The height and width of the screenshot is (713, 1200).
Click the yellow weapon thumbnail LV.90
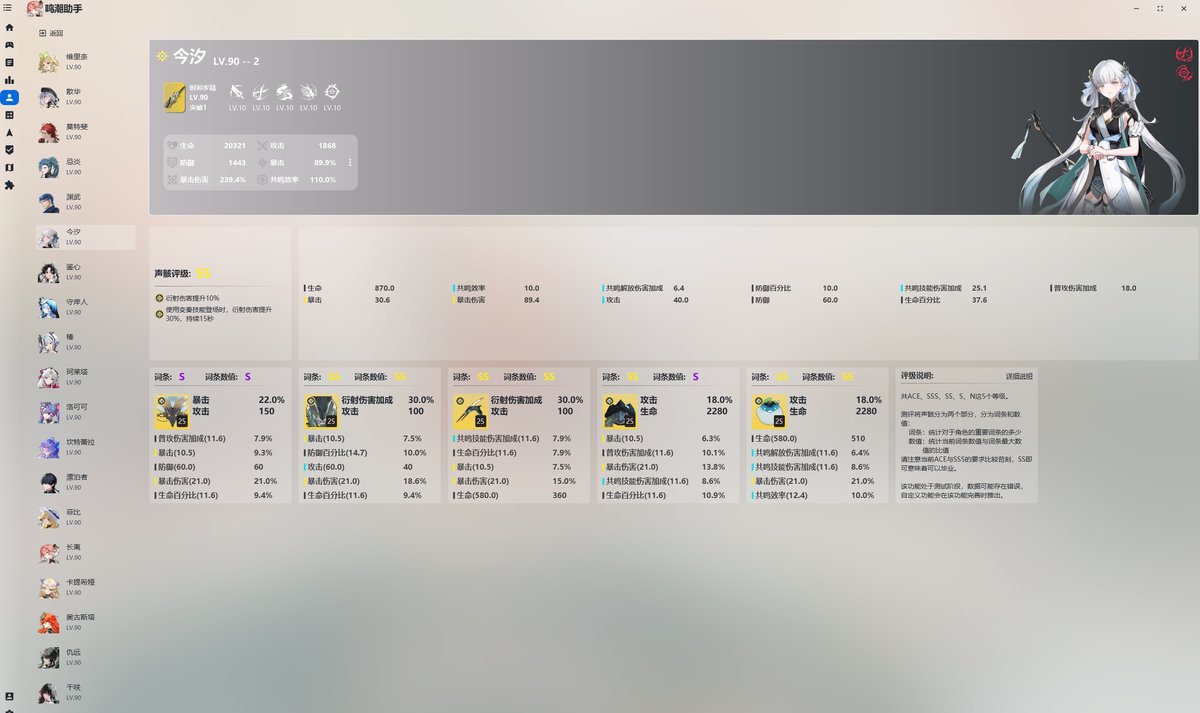click(174, 97)
